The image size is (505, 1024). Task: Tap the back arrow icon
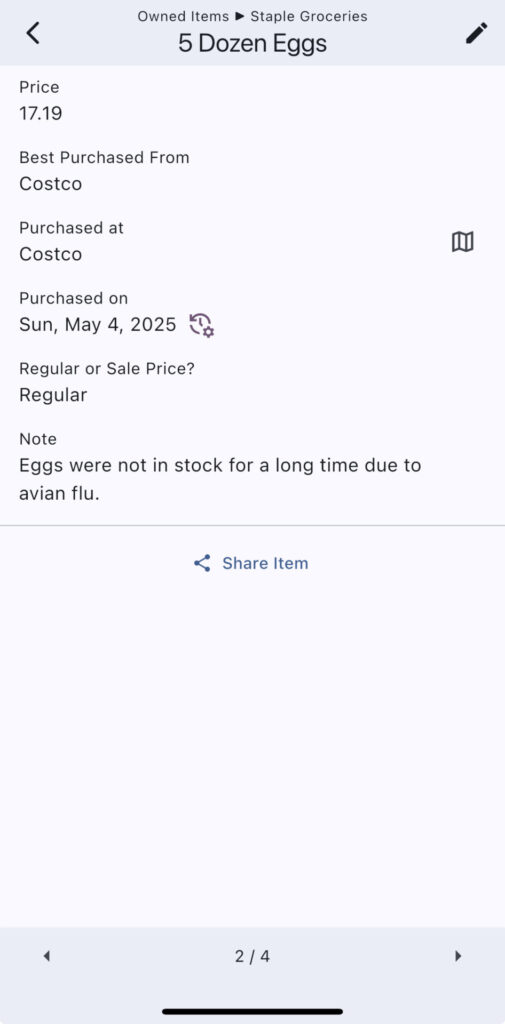click(33, 33)
